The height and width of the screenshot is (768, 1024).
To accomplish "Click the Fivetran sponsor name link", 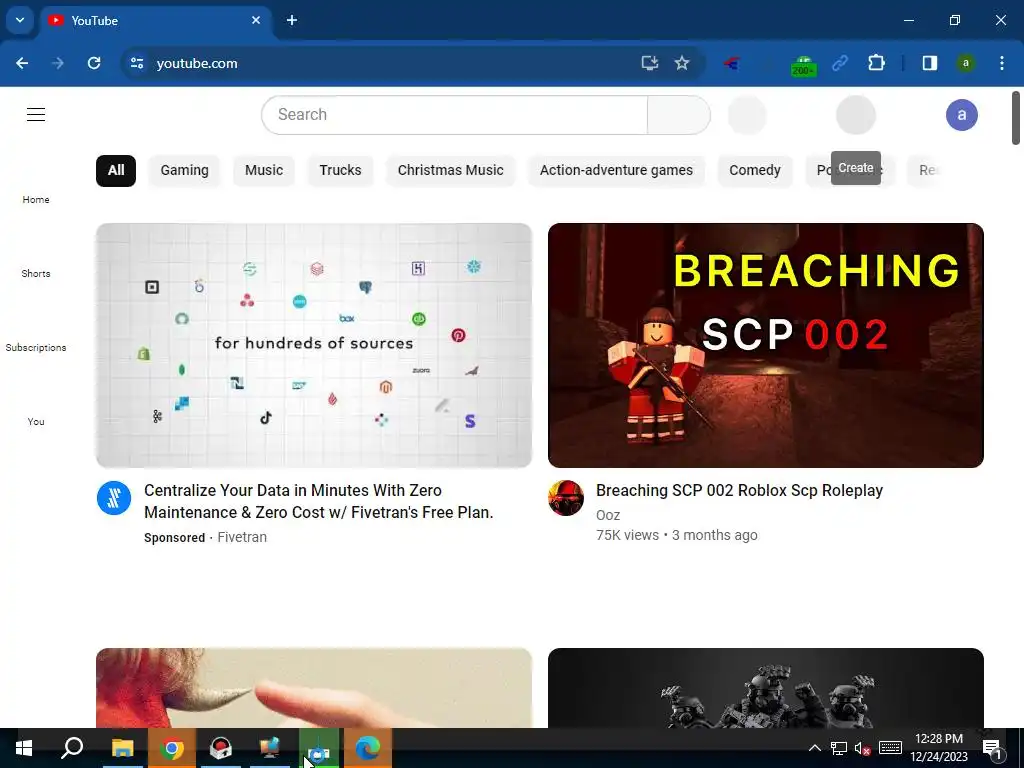I will click(x=242, y=537).
